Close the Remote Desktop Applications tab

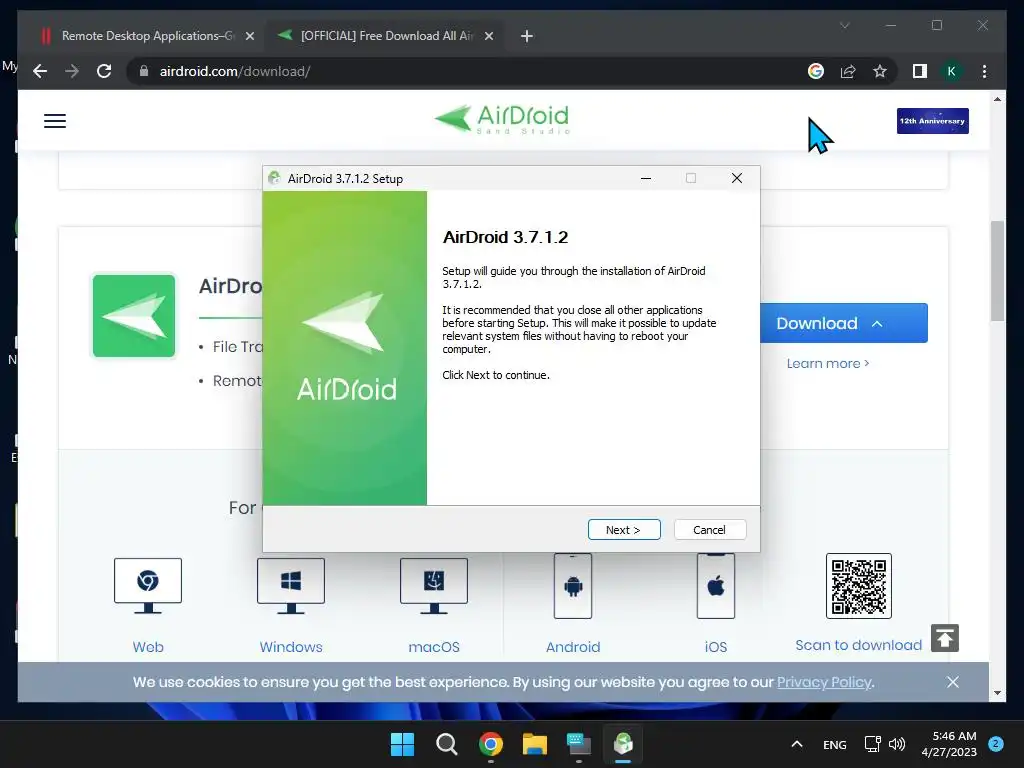[249, 37]
